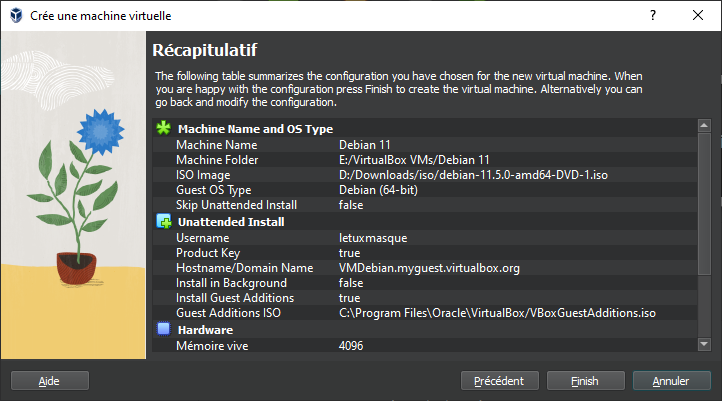Click the debian-11.5.0-amd64-DVD-1.iso path value
The width and height of the screenshot is (722, 401).
point(473,175)
